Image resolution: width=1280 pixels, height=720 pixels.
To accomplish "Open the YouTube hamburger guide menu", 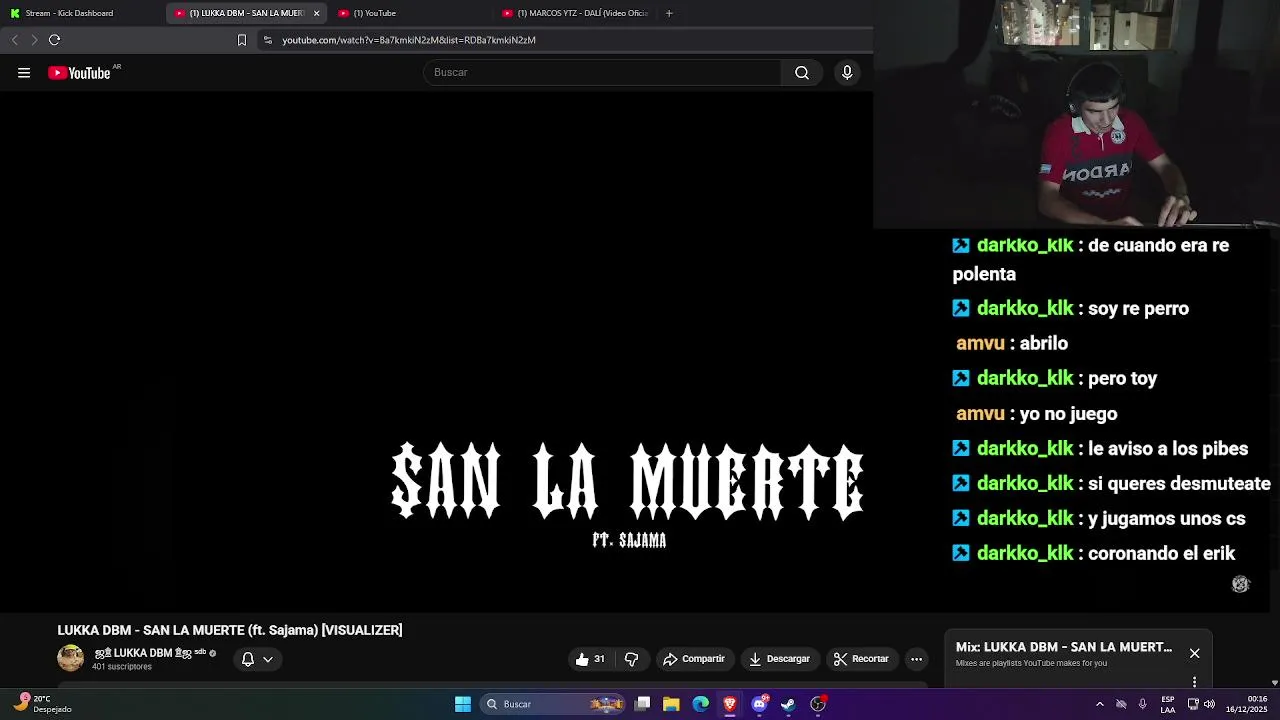I will point(24,72).
